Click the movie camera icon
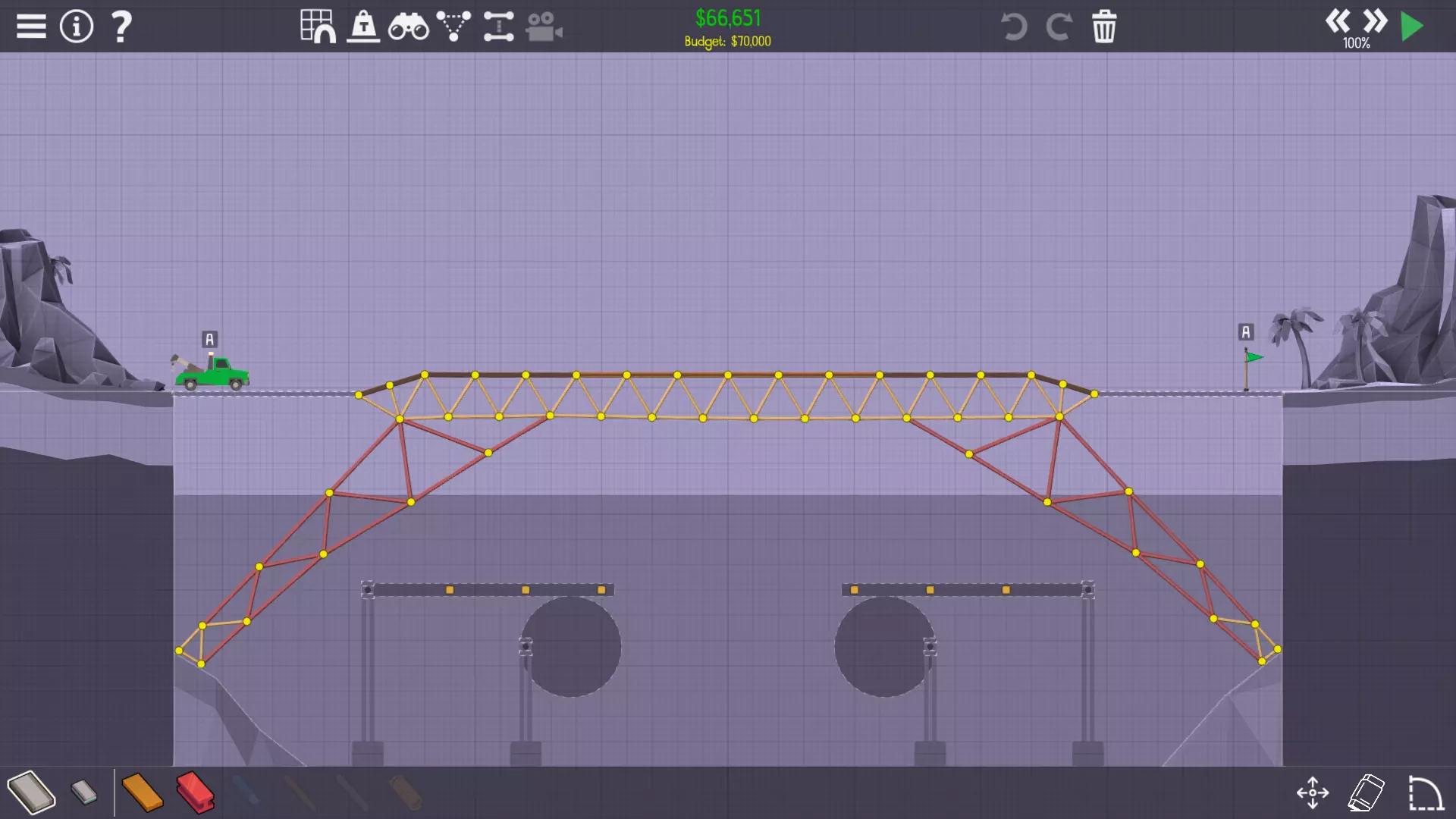The image size is (1456, 819). pyautogui.click(x=544, y=27)
